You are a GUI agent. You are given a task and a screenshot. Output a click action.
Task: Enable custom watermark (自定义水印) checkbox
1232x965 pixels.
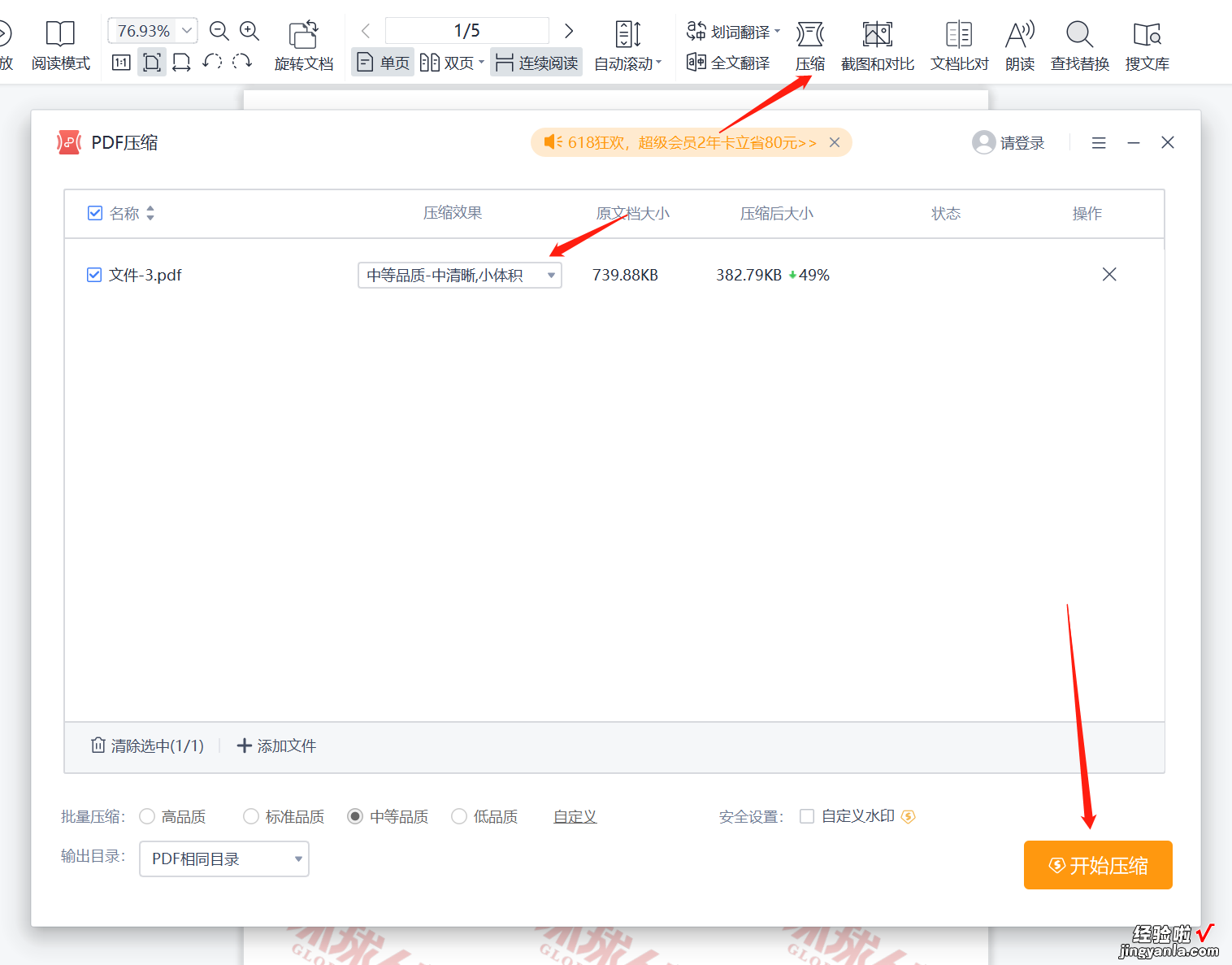(807, 816)
